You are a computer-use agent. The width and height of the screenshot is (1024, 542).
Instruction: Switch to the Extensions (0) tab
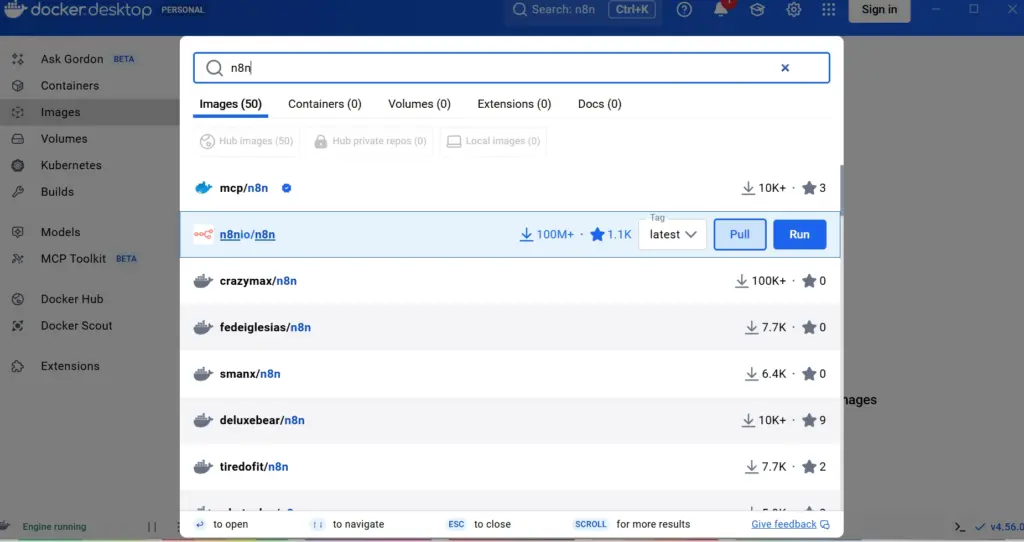click(514, 104)
